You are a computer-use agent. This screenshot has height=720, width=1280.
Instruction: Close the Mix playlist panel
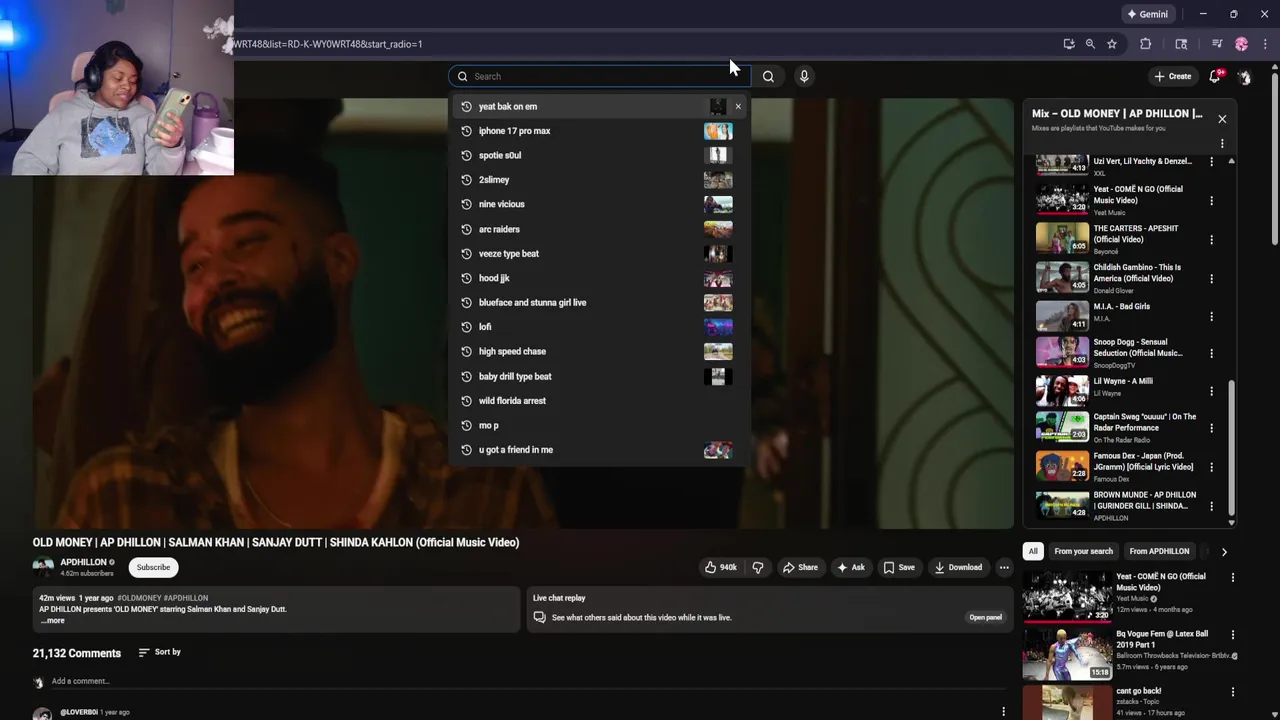click(x=1221, y=119)
